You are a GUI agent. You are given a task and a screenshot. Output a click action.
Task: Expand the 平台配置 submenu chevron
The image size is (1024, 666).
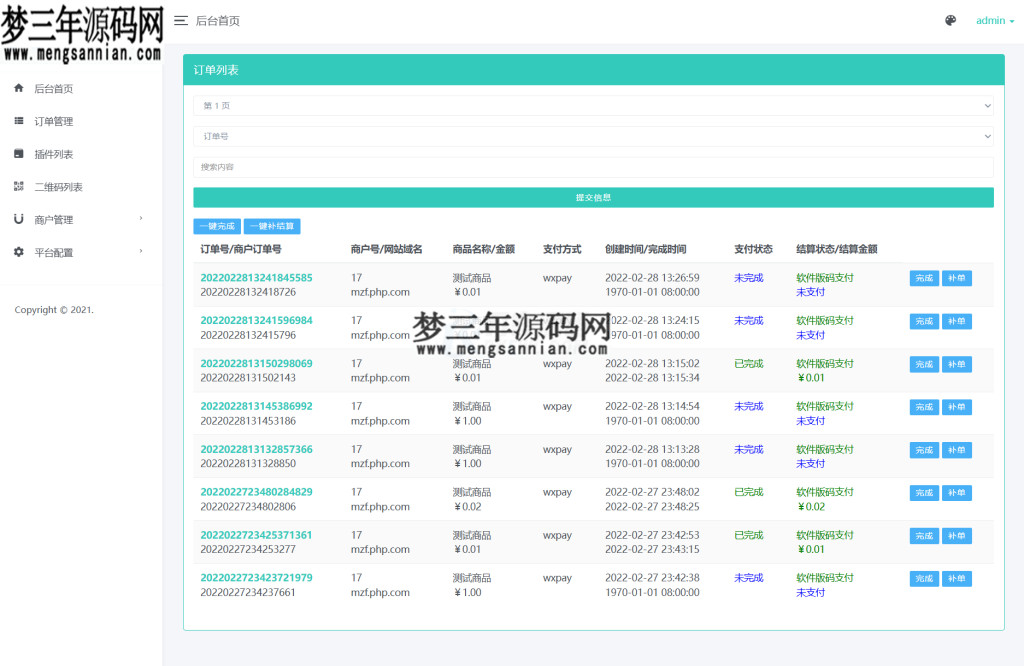pyautogui.click(x=141, y=251)
